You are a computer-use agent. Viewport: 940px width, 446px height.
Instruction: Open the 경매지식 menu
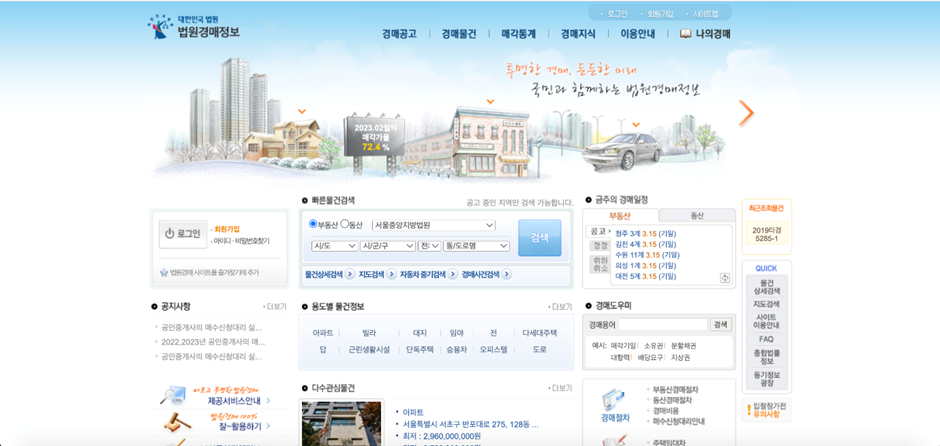click(x=578, y=34)
